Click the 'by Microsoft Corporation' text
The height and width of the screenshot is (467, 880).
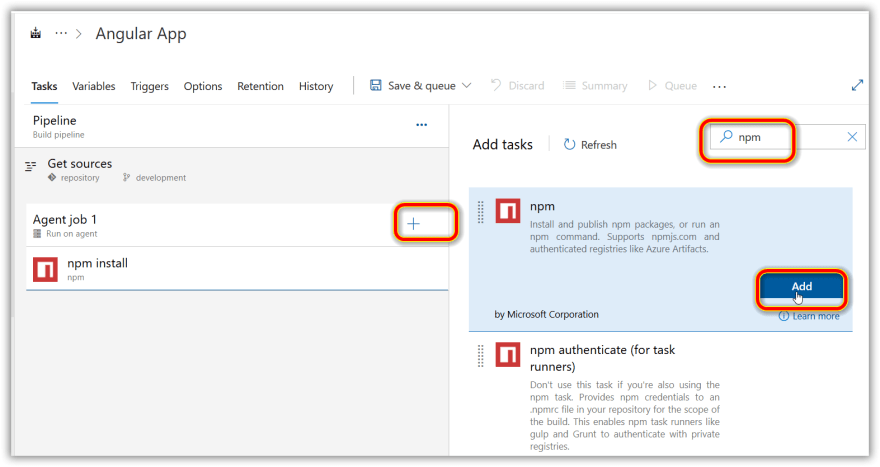tap(547, 314)
